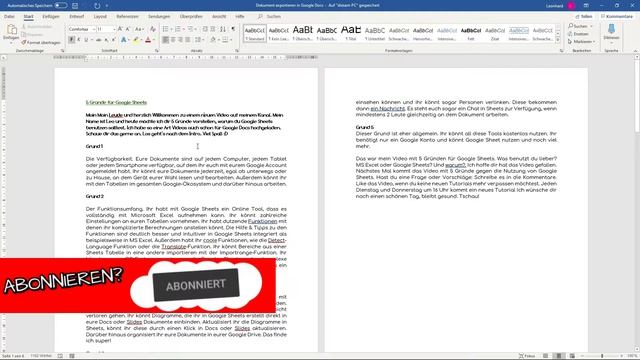Open the Kommentare button
640x360 pixels.
[x=617, y=16]
